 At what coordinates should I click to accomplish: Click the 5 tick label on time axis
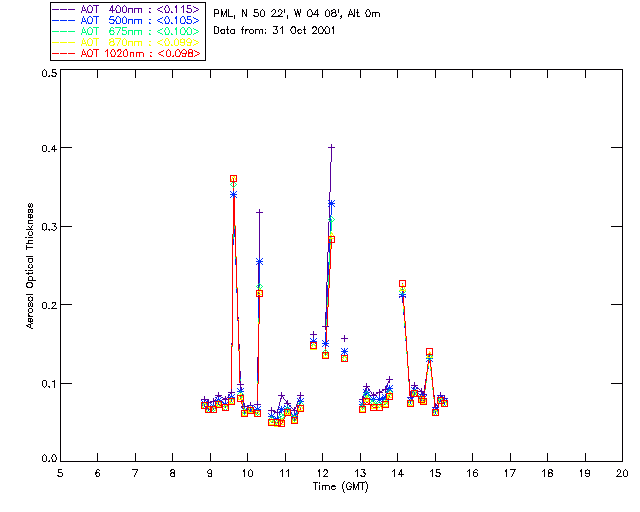click(x=60, y=472)
